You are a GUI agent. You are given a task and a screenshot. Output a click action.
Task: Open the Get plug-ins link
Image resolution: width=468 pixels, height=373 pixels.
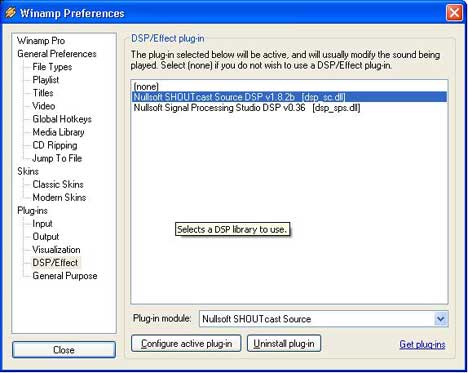pos(422,344)
